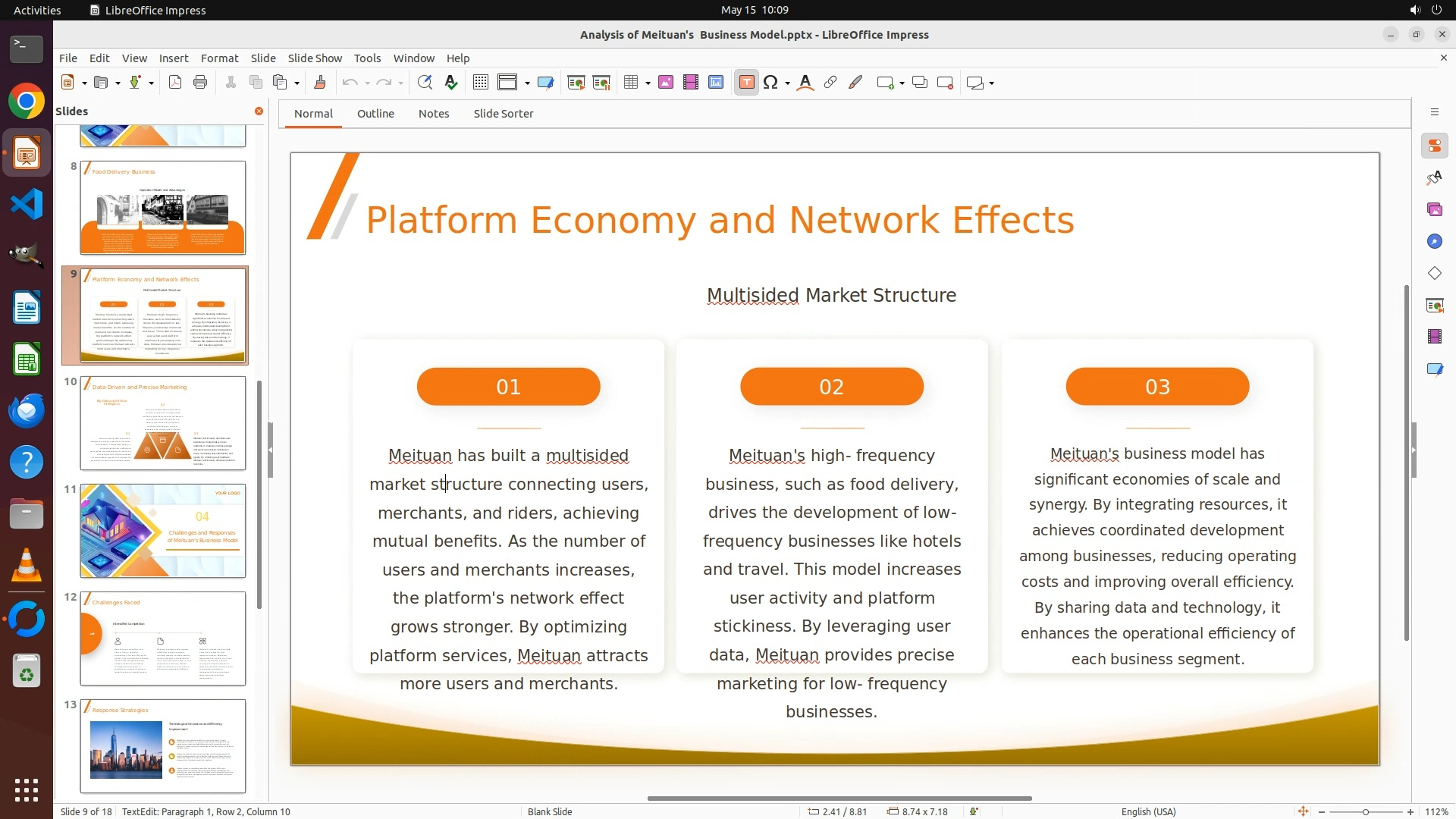Open the Navigator panel in the sidebar
Viewport: 1456px width, 819px height.
pos(1434,241)
